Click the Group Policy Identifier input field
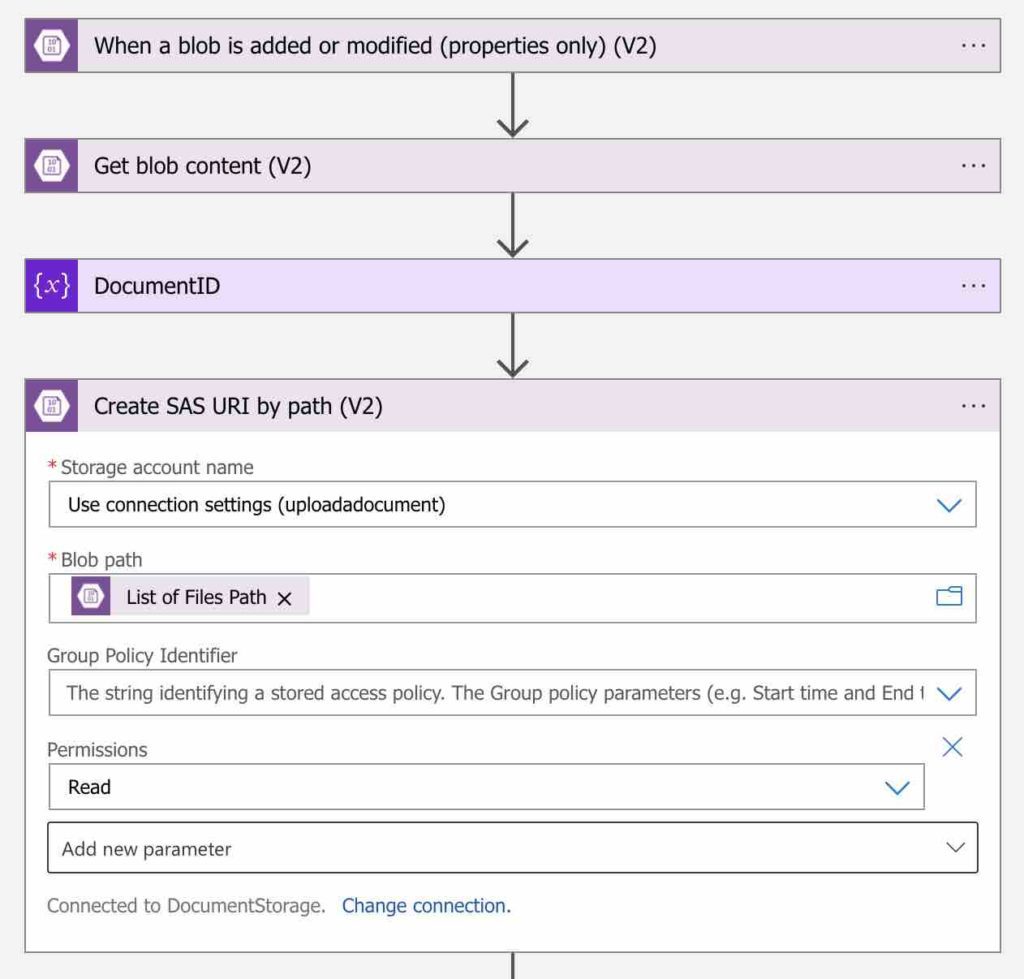Viewport: 1024px width, 979px height. (x=450, y=692)
